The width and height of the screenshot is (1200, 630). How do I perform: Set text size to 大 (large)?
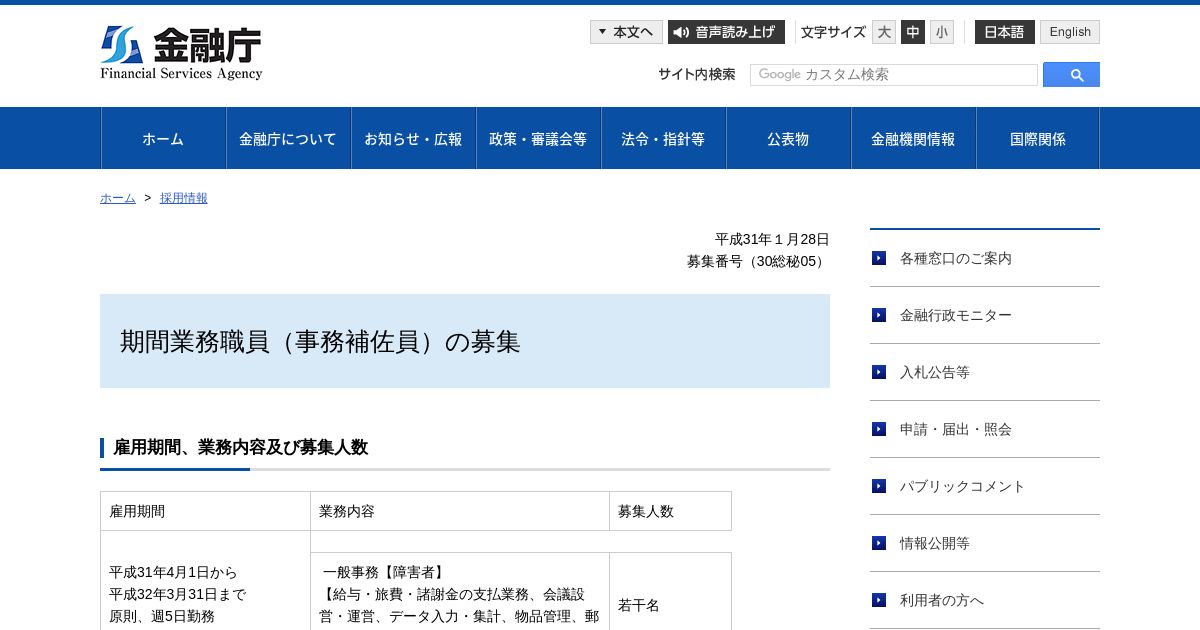click(x=884, y=32)
